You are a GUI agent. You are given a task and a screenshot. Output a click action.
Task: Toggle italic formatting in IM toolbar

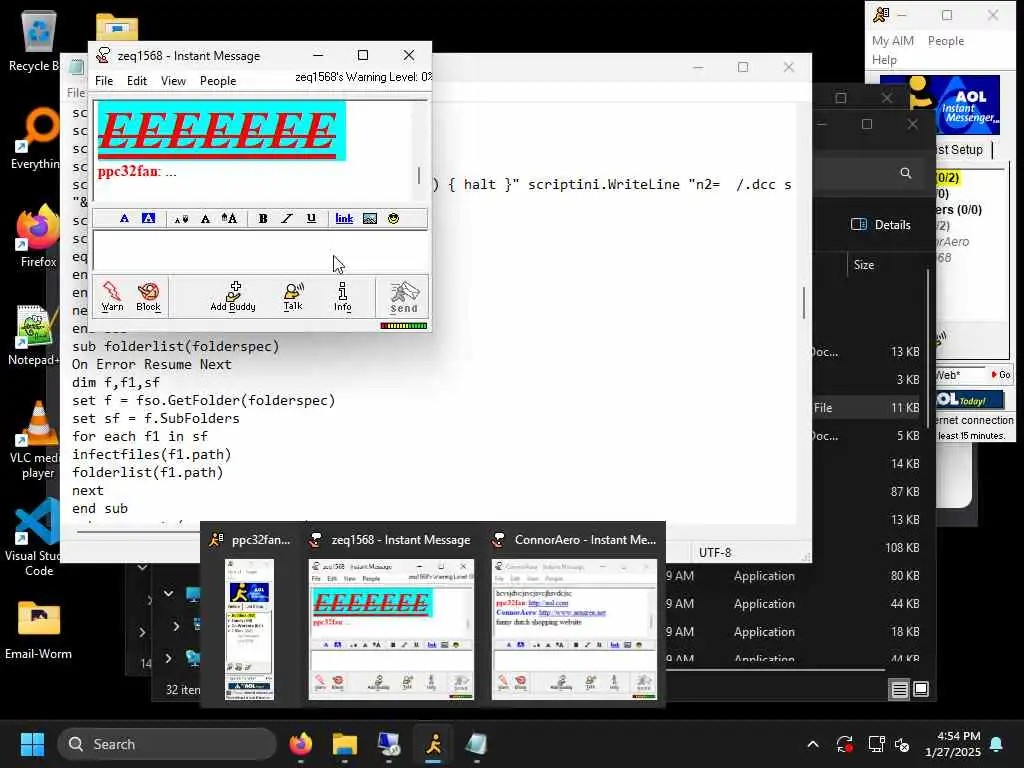point(287,219)
